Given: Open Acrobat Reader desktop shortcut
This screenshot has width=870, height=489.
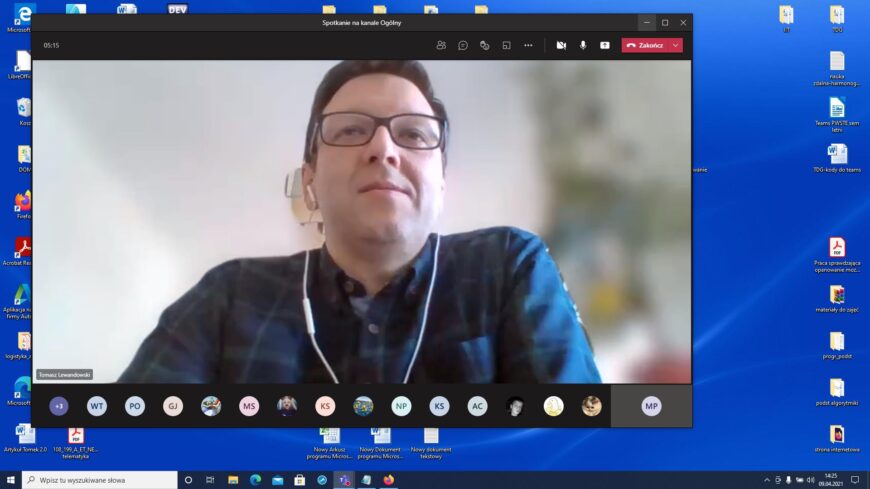Looking at the screenshot, I should click(20, 251).
